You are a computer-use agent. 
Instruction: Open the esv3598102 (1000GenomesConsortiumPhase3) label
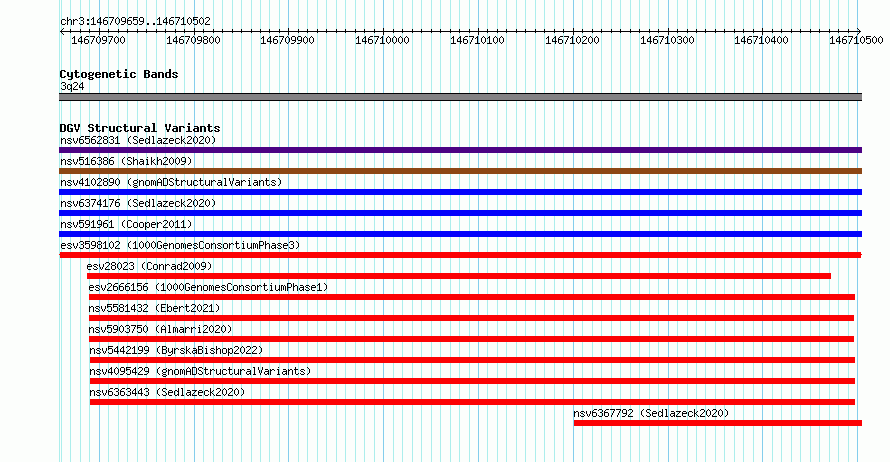click(x=180, y=245)
